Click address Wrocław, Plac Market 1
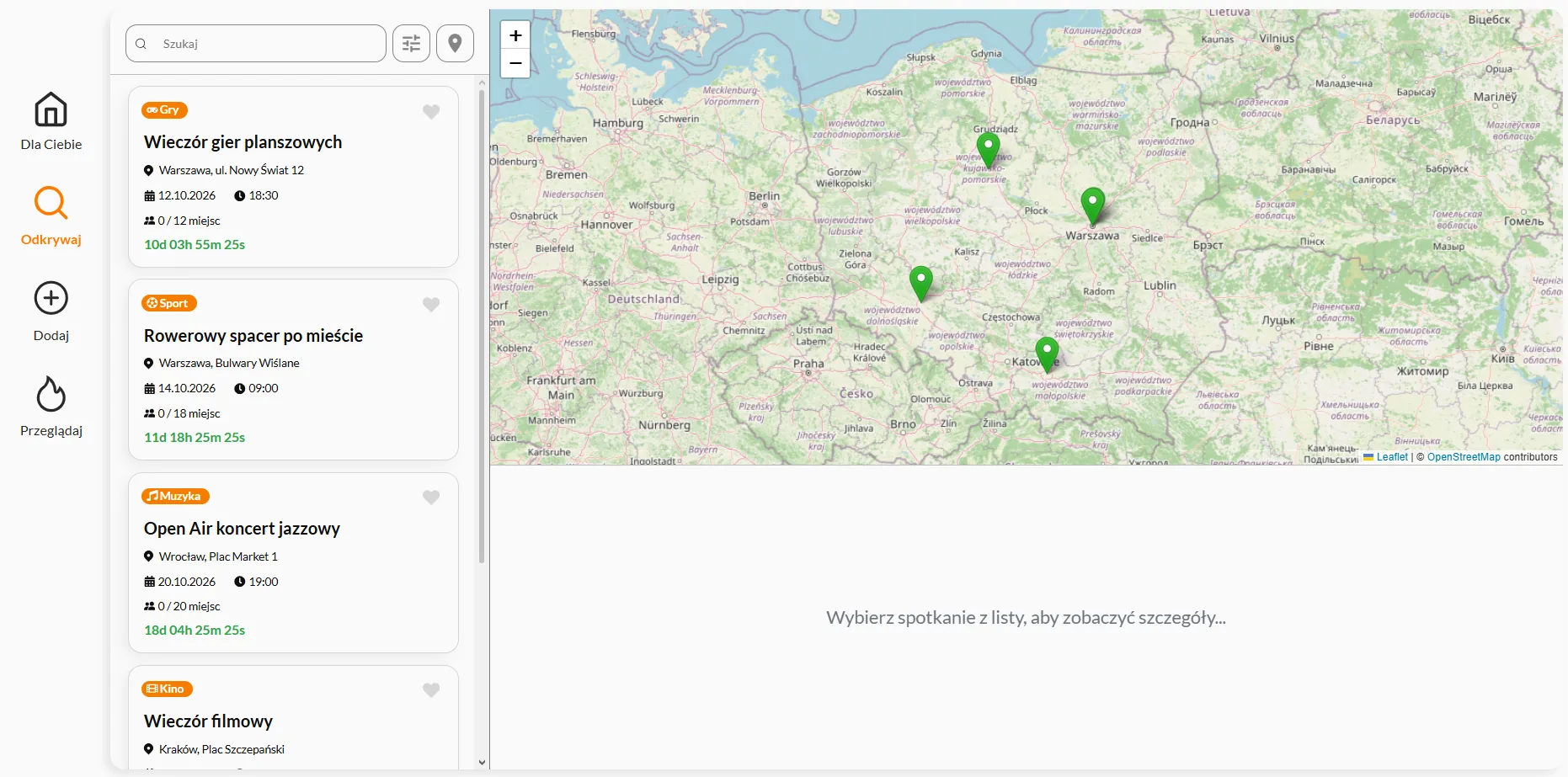The width and height of the screenshot is (1568, 777). click(218, 556)
